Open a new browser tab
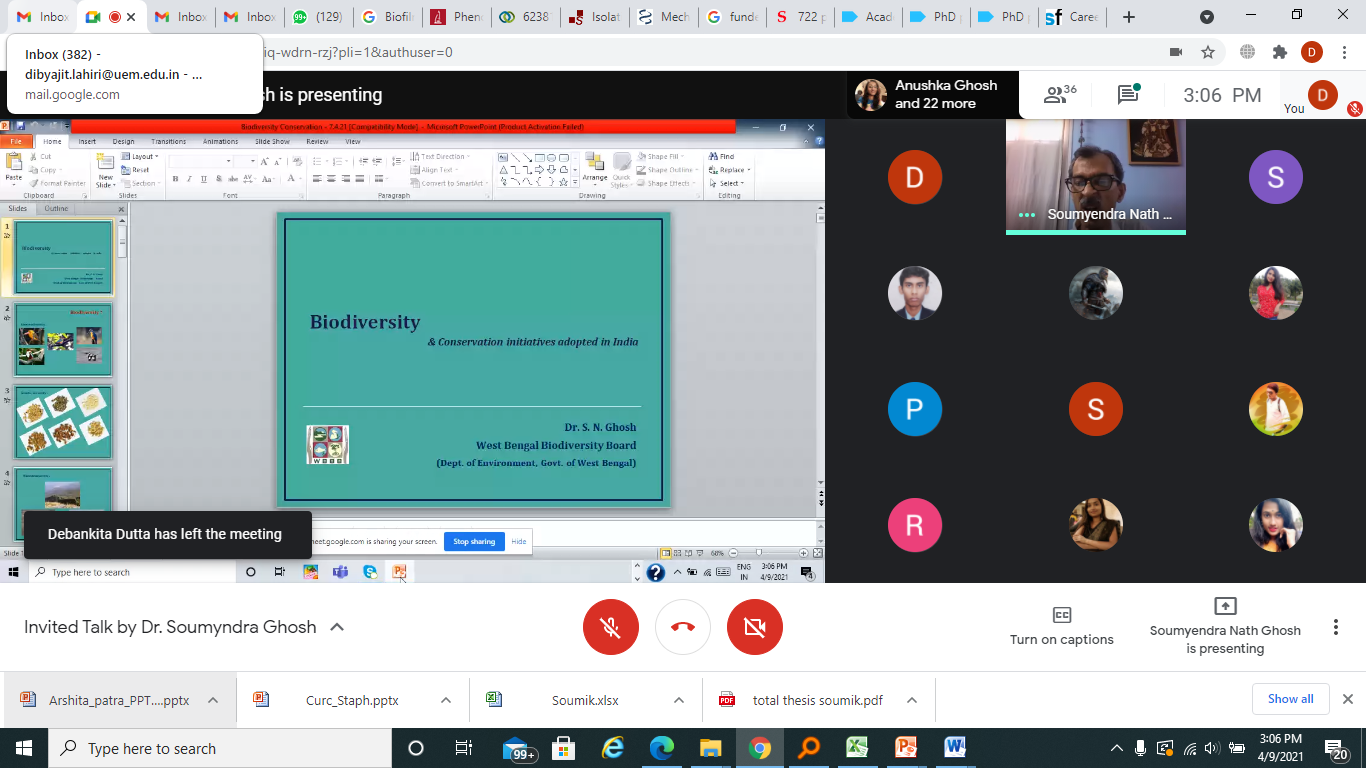 [1129, 17]
